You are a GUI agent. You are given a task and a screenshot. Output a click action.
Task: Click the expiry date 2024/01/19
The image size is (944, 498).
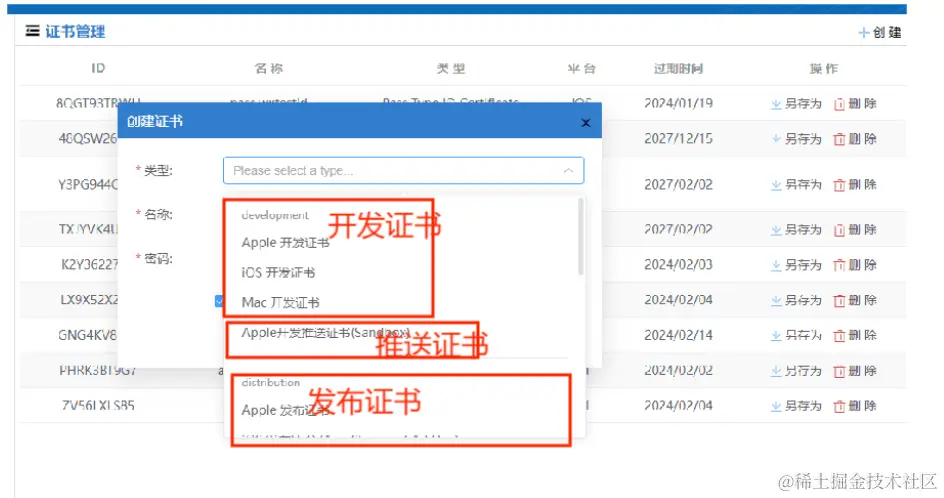point(678,103)
